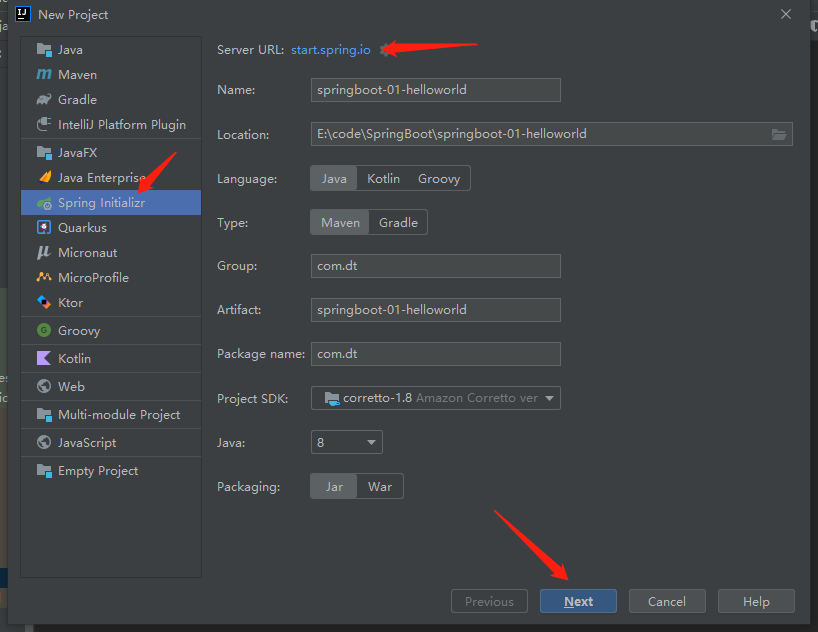Click the Java Enterprise icon
The height and width of the screenshot is (632, 818).
point(44,177)
